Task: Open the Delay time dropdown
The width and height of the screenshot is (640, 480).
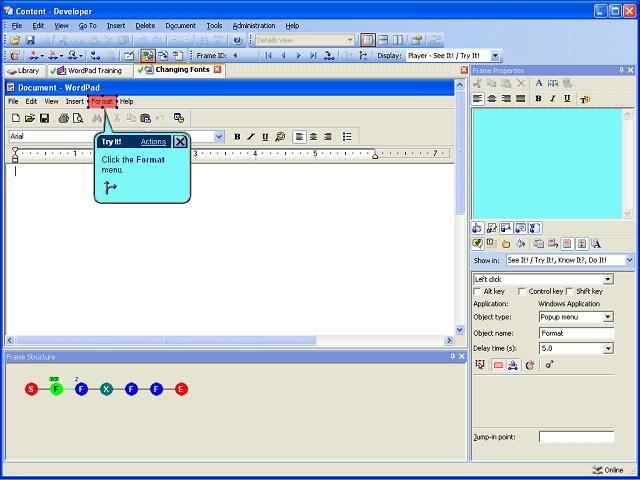Action: (x=608, y=349)
